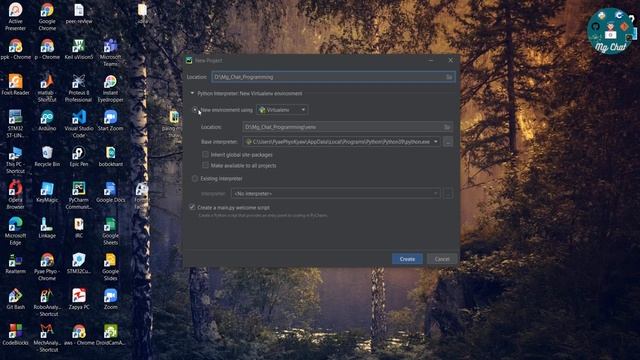
Task: Open the Pyae Phyo - Chrome shortcut
Action: pos(47,267)
